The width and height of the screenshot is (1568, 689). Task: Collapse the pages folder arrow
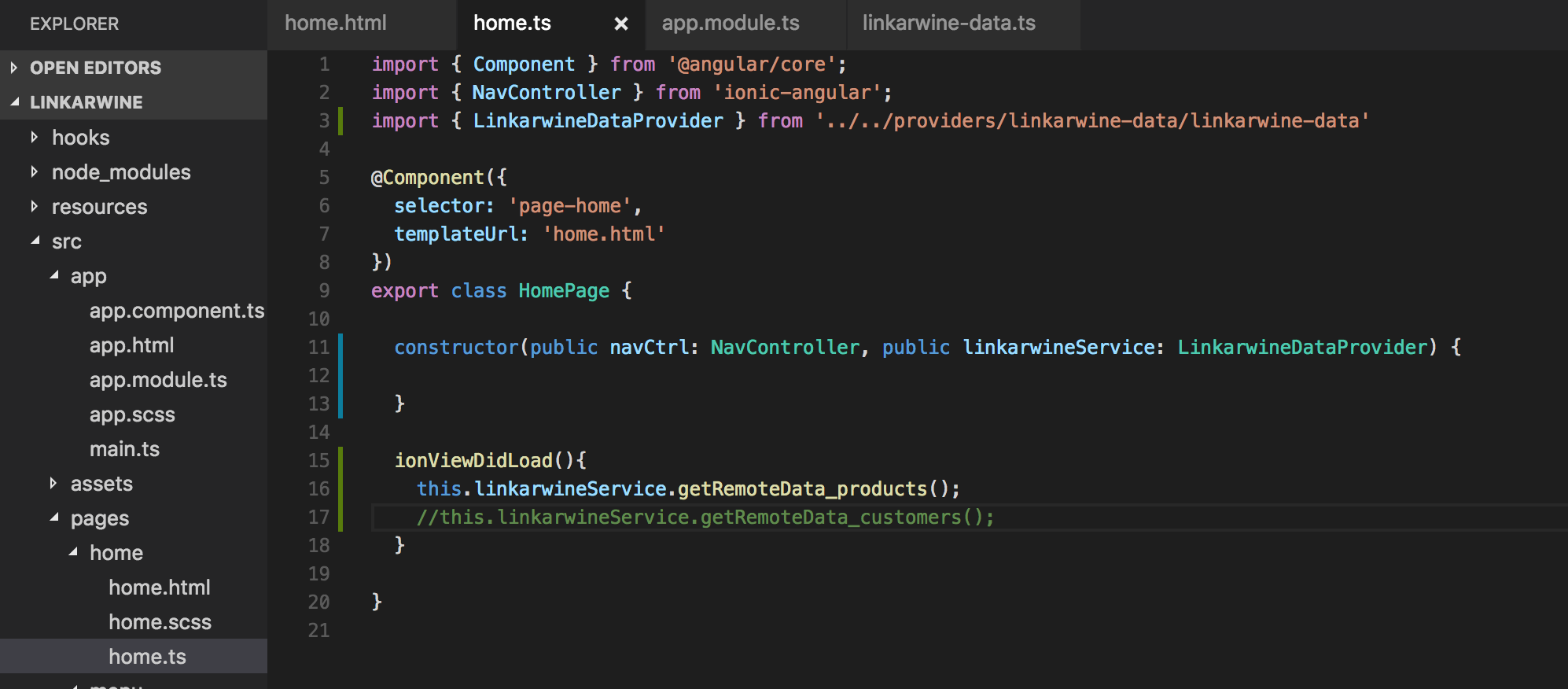[53, 518]
